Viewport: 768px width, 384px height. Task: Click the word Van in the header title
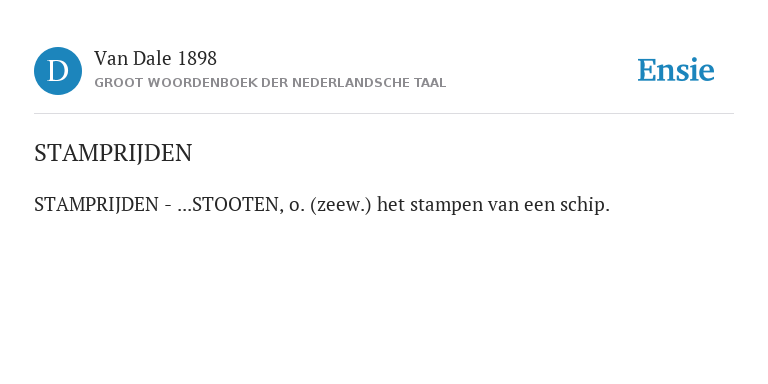[111, 59]
